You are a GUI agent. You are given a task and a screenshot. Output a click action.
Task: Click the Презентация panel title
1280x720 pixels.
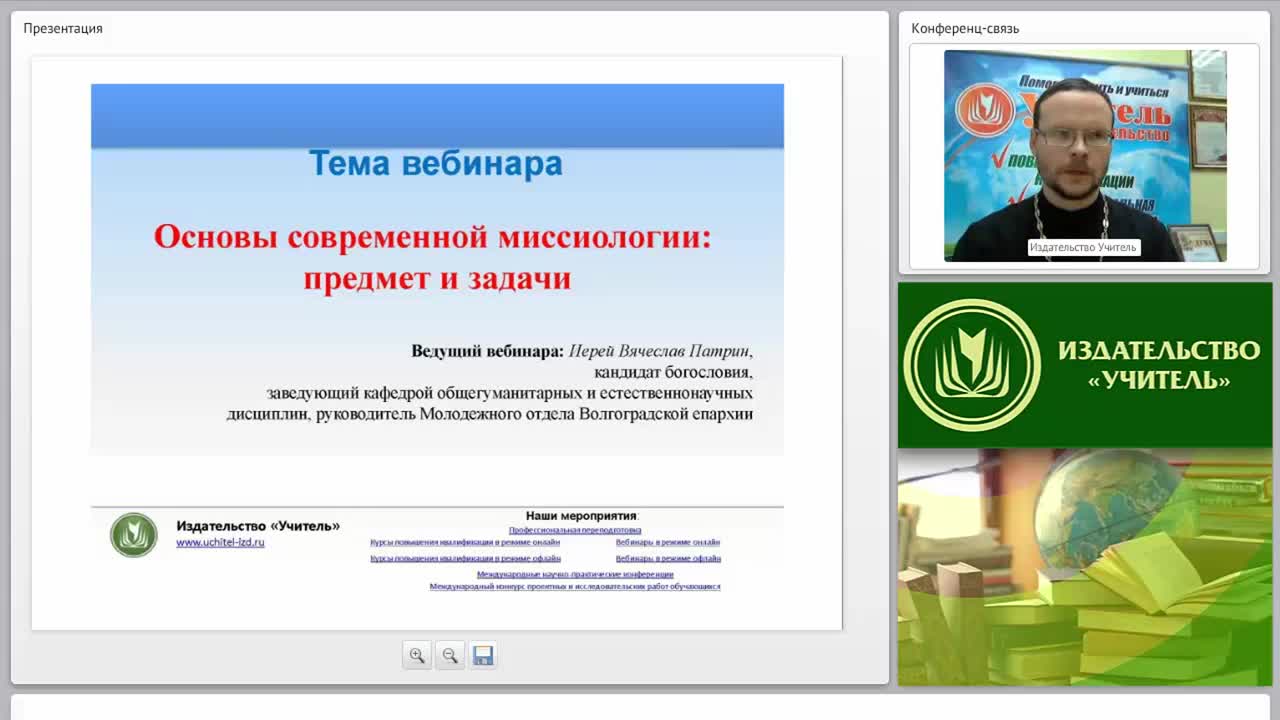tap(63, 28)
